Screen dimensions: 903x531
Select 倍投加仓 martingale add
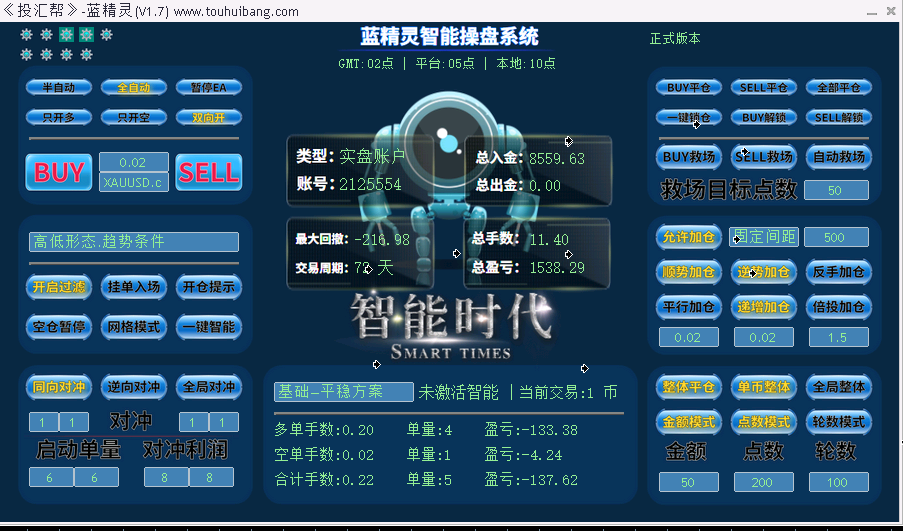coord(838,307)
